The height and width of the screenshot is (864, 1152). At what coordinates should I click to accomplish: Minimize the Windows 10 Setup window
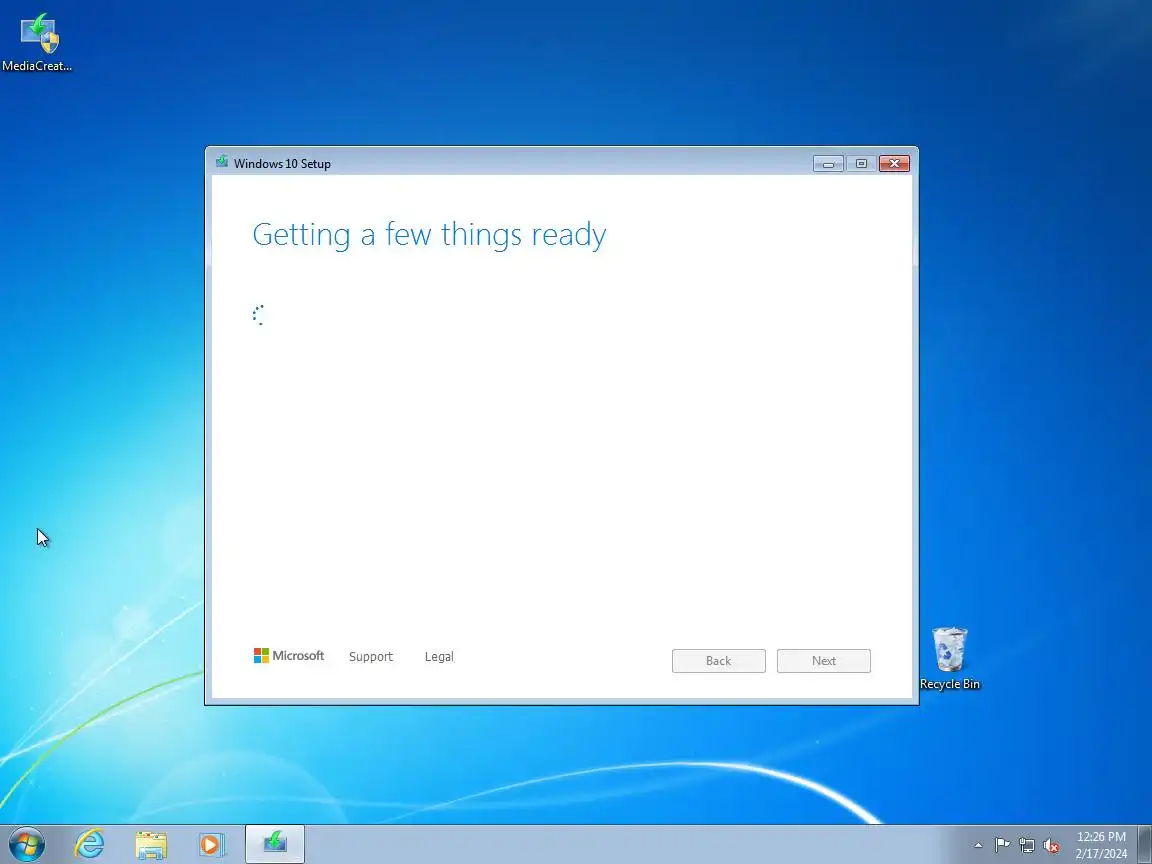coord(828,163)
